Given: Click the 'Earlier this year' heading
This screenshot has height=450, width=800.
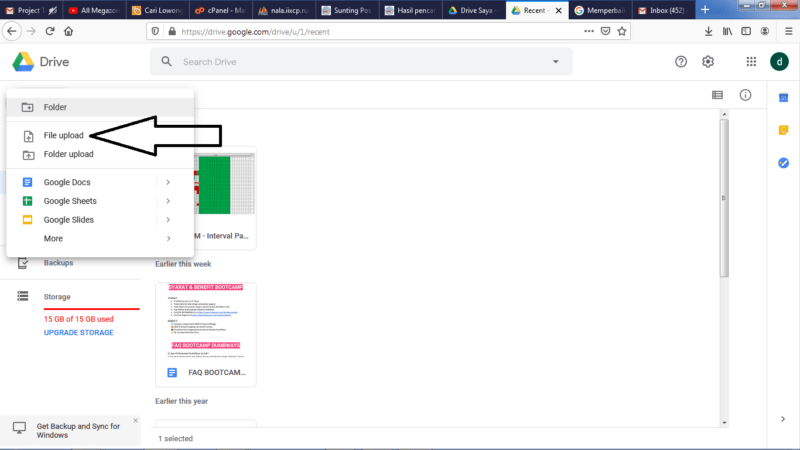Looking at the screenshot, I should pyautogui.click(x=182, y=401).
